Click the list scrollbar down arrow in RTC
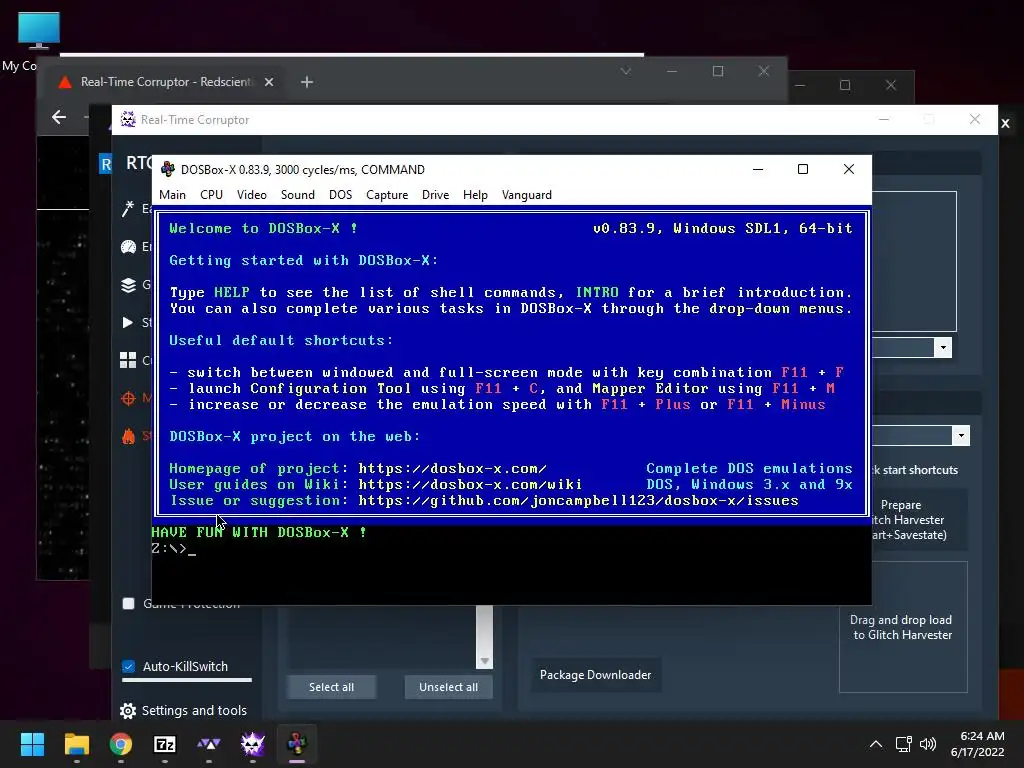The image size is (1024, 768). coord(485,661)
